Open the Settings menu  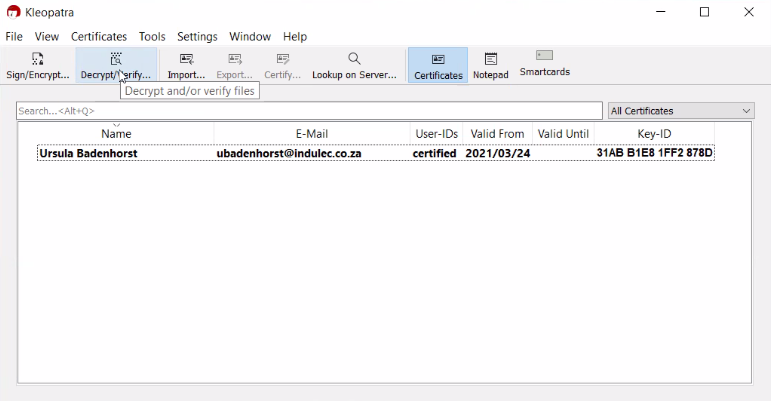click(x=197, y=37)
